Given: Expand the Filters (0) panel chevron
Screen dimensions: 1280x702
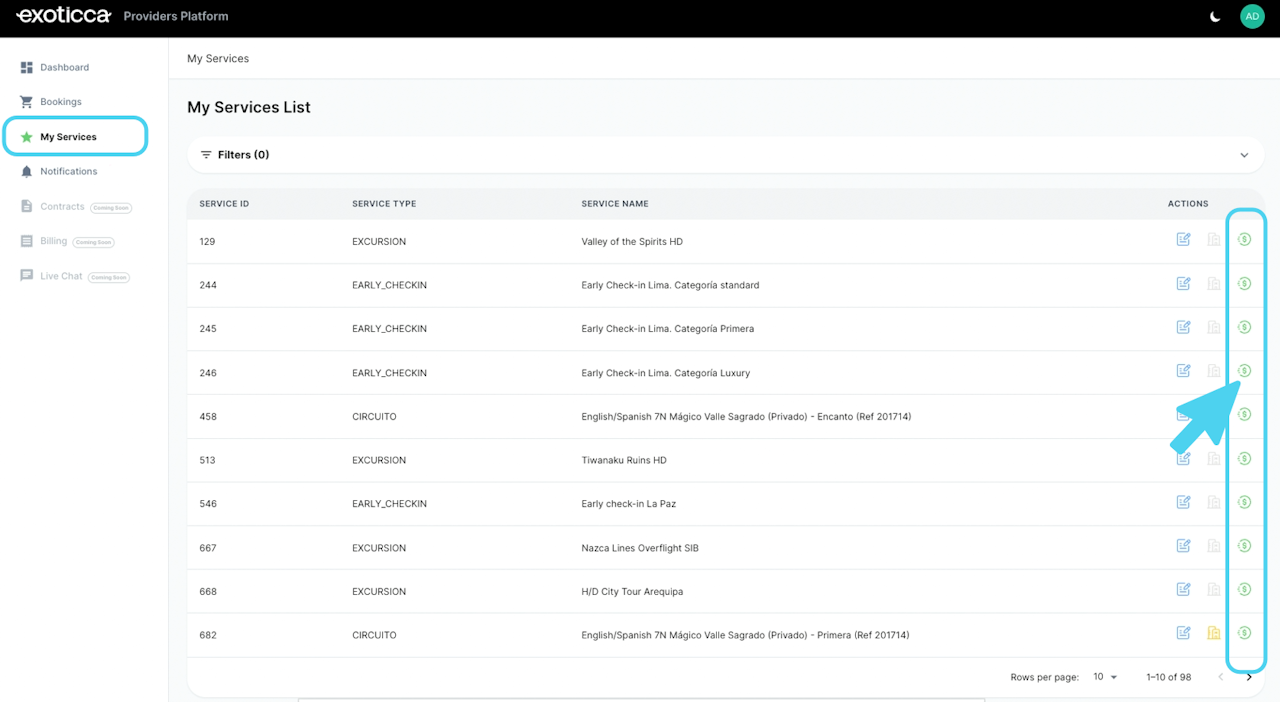Looking at the screenshot, I should [x=1244, y=155].
